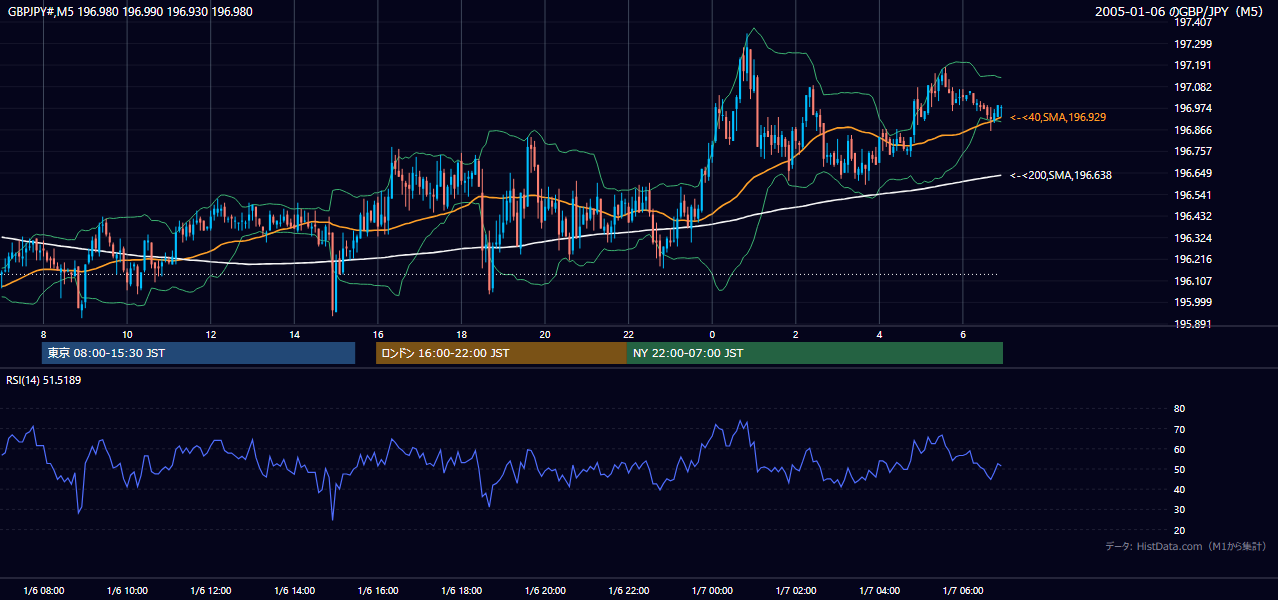The image size is (1278, 600).
Task: Click the 1/7 02:00 time axis label
Action: click(x=795, y=591)
